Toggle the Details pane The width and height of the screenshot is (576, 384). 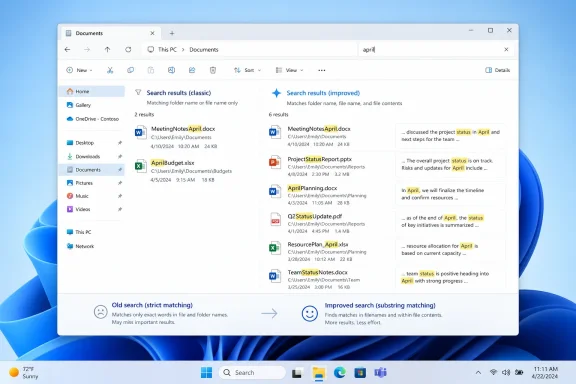pos(497,70)
